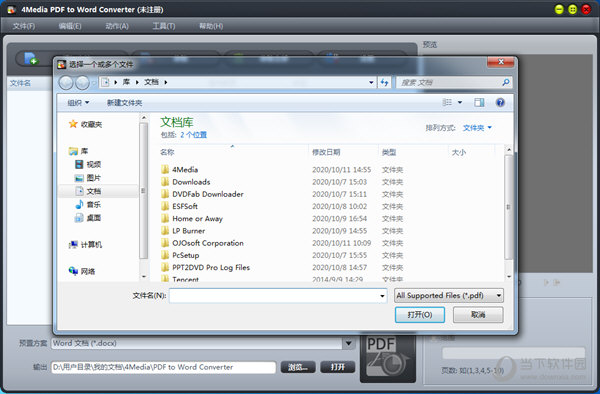Sort by 大小 column header
Screen dimensions: 600x394
point(458,152)
